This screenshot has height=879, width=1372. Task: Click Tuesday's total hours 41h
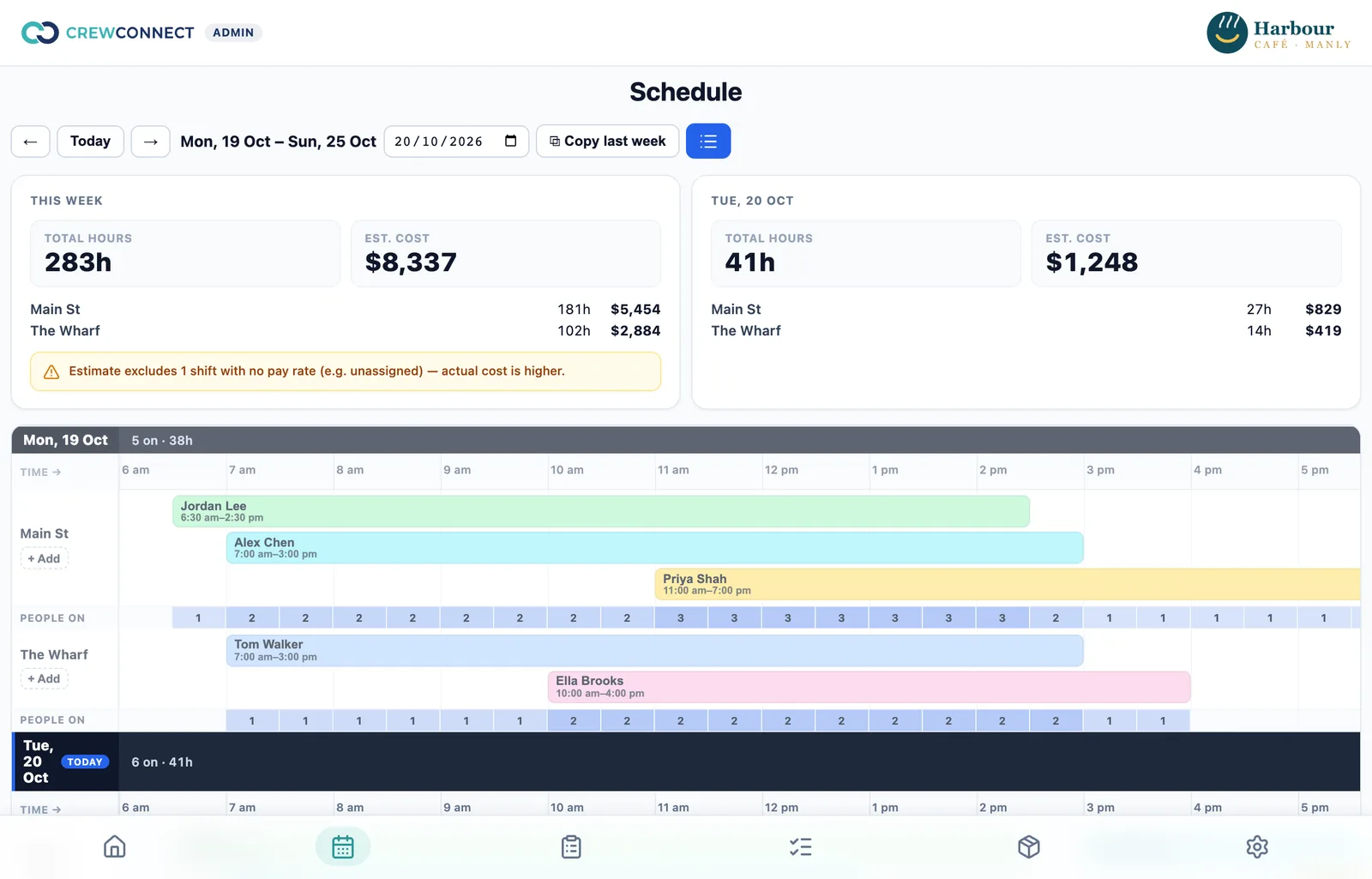[x=750, y=262]
